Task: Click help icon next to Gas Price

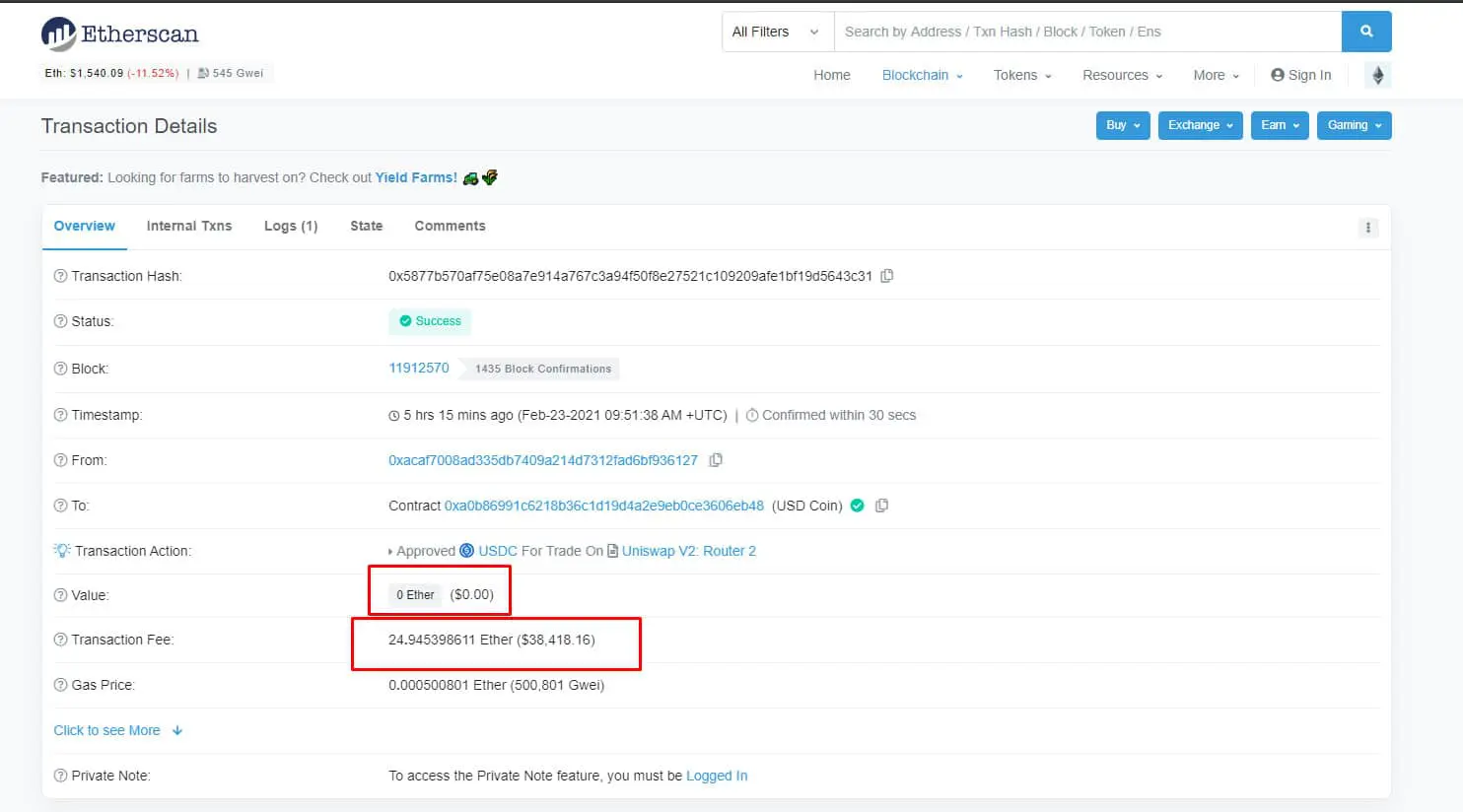Action: click(60, 685)
